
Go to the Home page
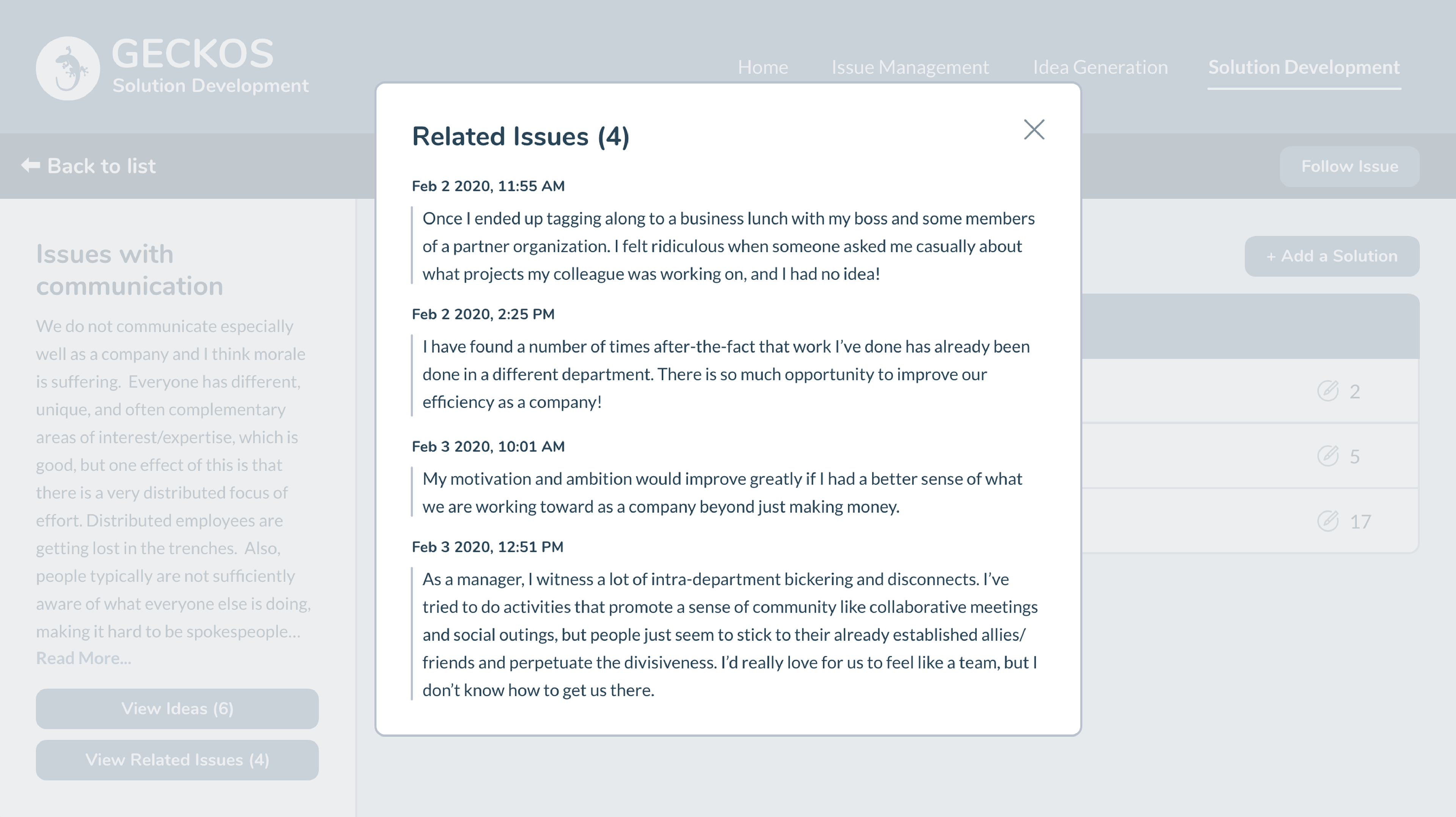click(763, 67)
